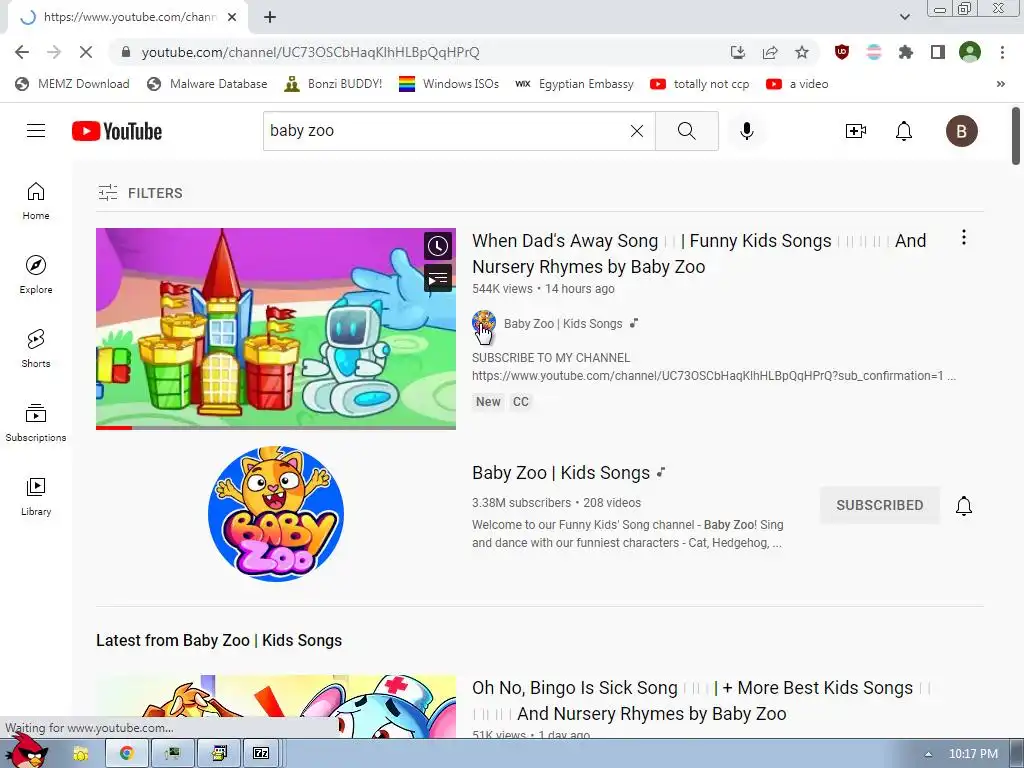Viewport: 1024px width, 768px height.
Task: Toggle Baby Zoo channel notification bell
Action: pyautogui.click(x=963, y=505)
